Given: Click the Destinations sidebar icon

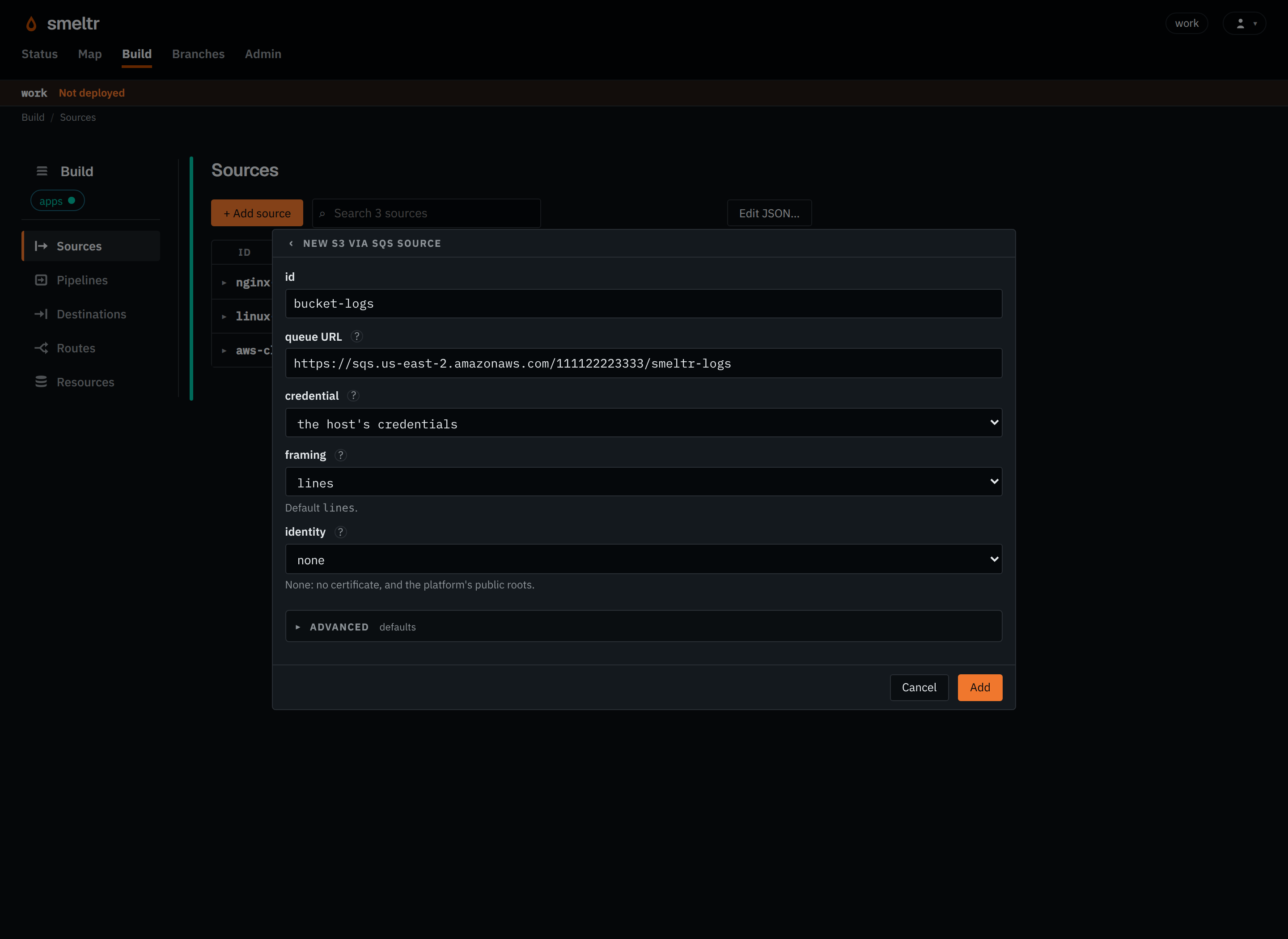Looking at the screenshot, I should tap(41, 314).
